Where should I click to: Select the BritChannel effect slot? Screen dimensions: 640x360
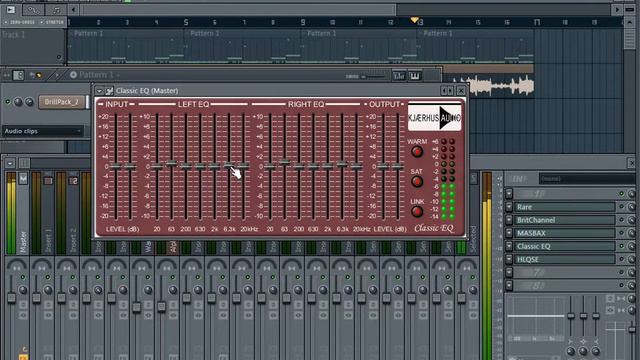pyautogui.click(x=564, y=220)
